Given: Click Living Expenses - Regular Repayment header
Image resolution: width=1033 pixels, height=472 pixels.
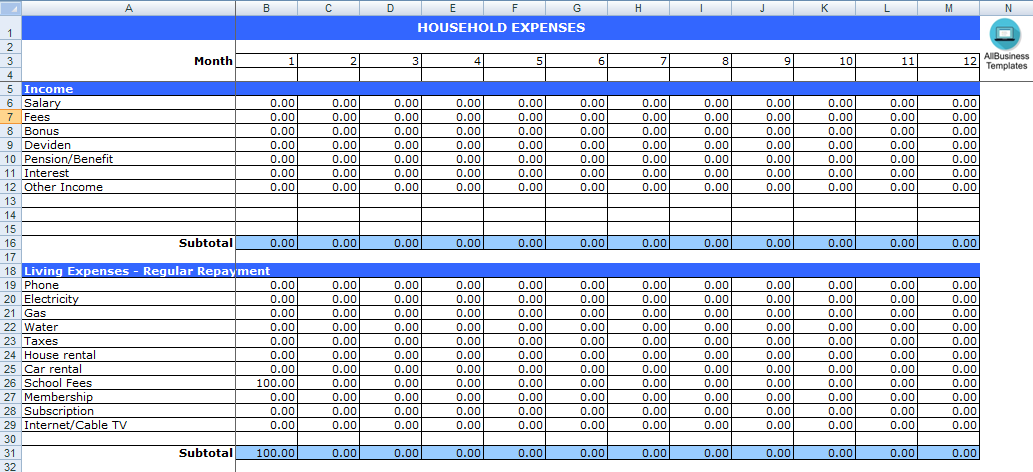Looking at the screenshot, I should pyautogui.click(x=147, y=271).
